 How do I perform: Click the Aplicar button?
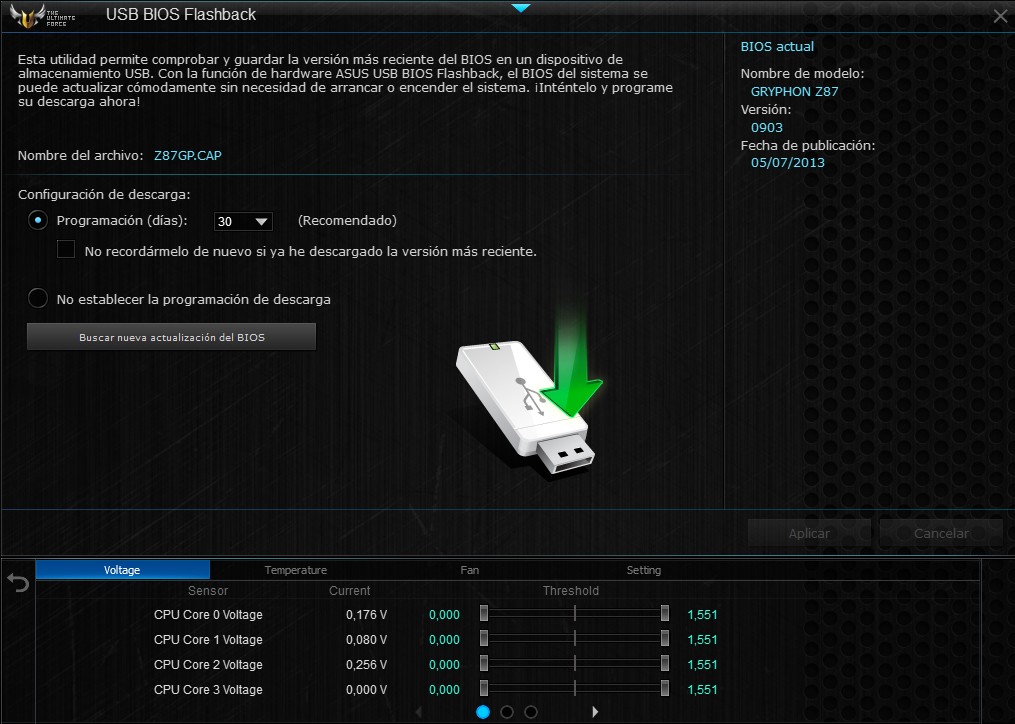[809, 533]
